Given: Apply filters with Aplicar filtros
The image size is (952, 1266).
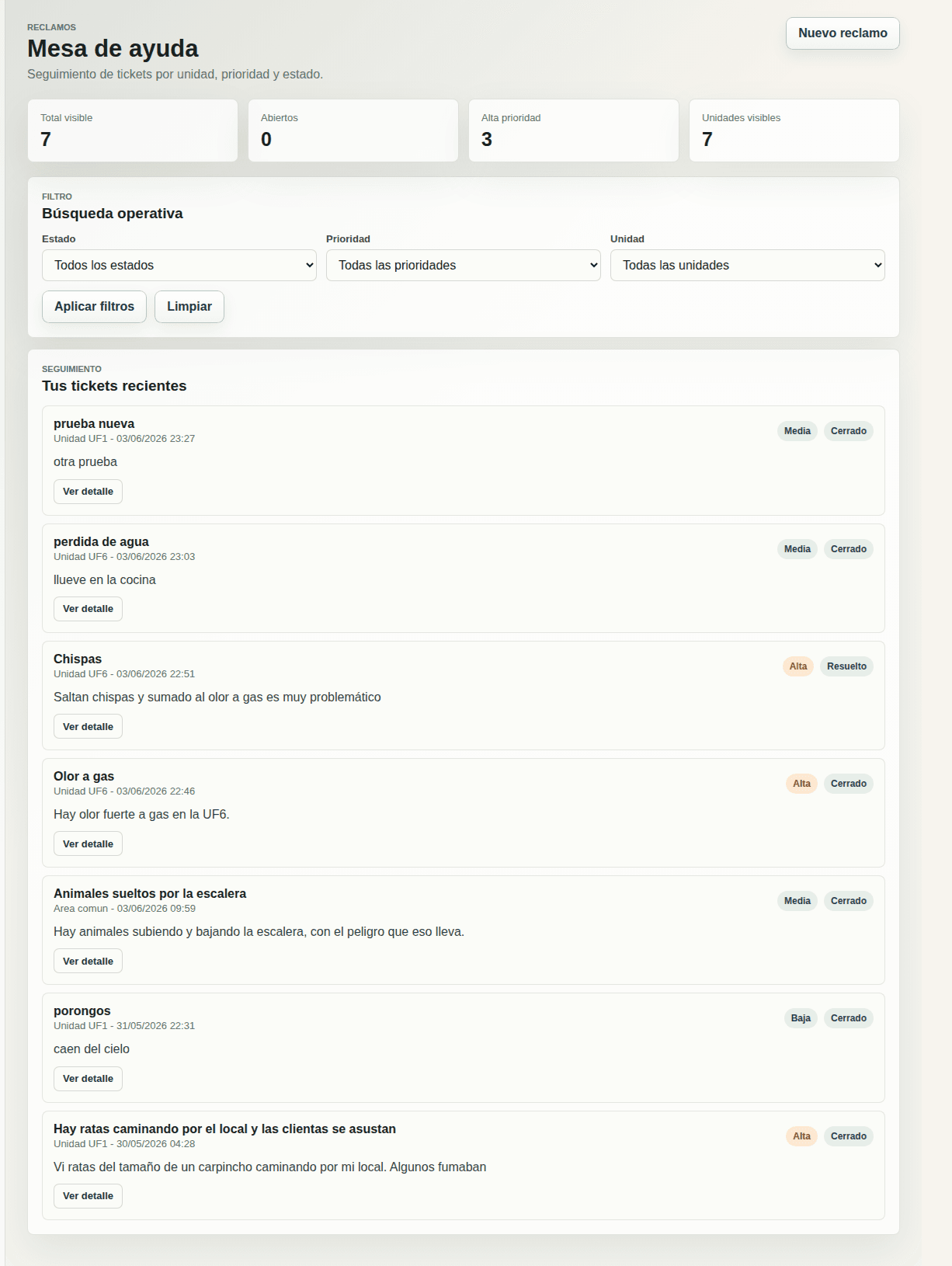Looking at the screenshot, I should coord(94,307).
